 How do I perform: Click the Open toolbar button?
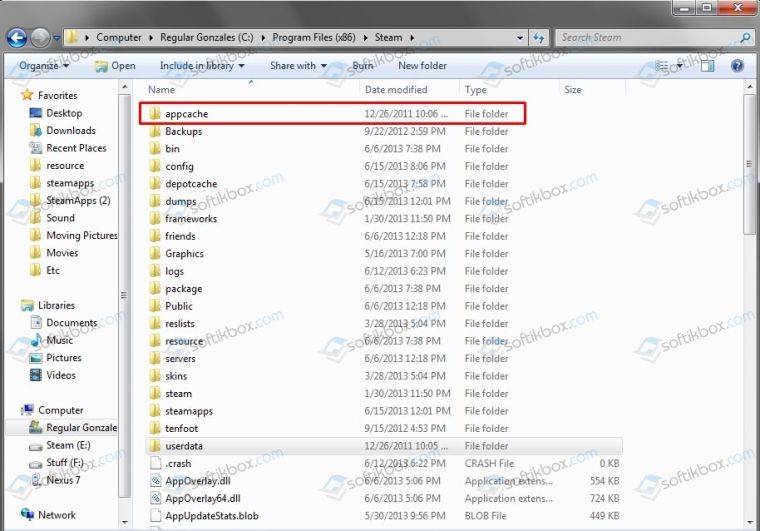(x=115, y=66)
